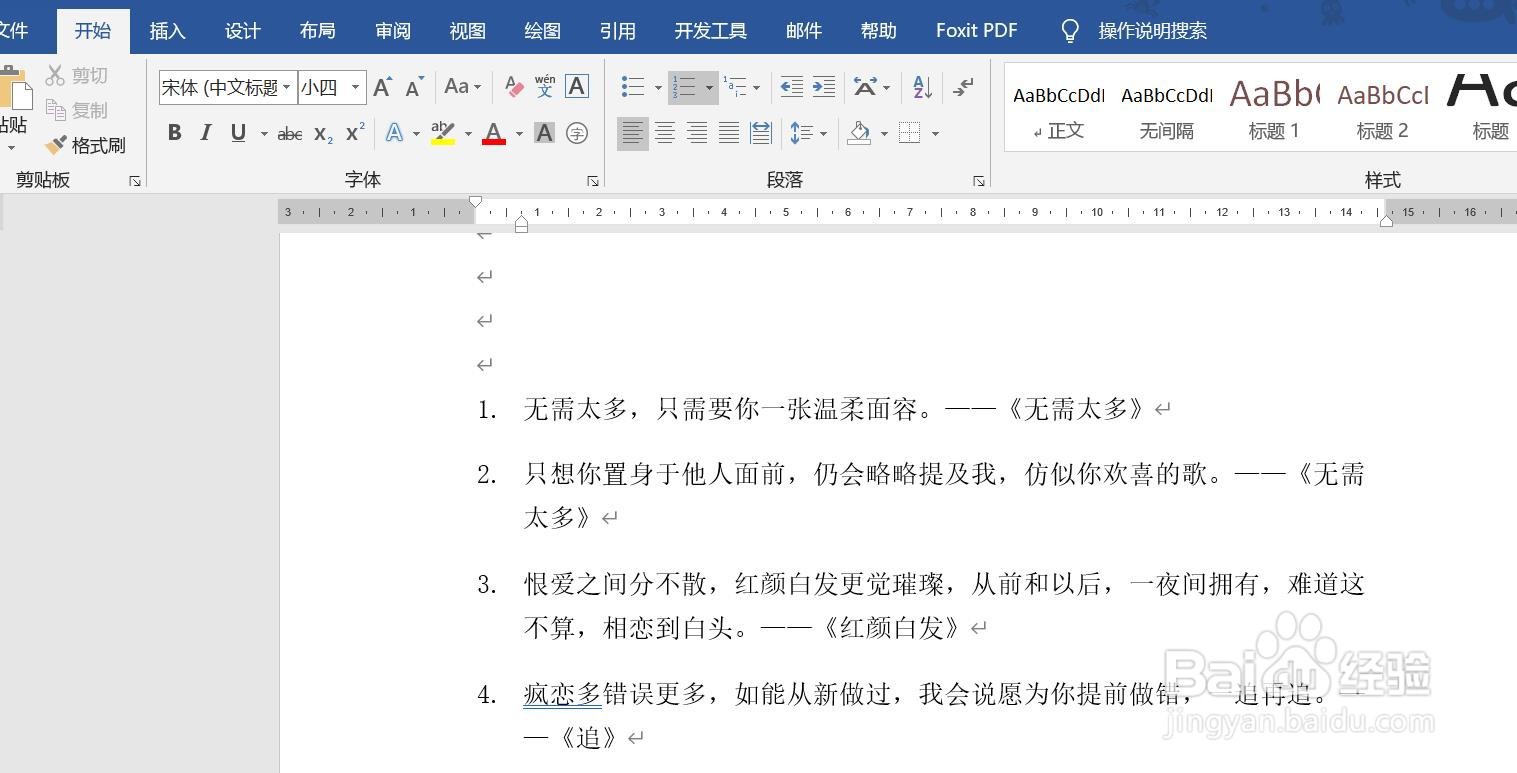Open the font size dropdown showing 小四

tap(353, 87)
